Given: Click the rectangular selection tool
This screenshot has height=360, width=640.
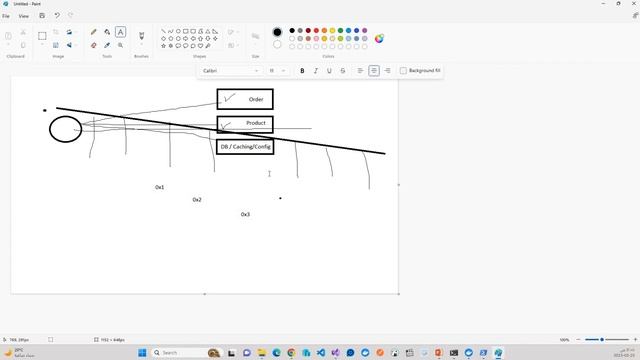Looking at the screenshot, I should 42,36.
